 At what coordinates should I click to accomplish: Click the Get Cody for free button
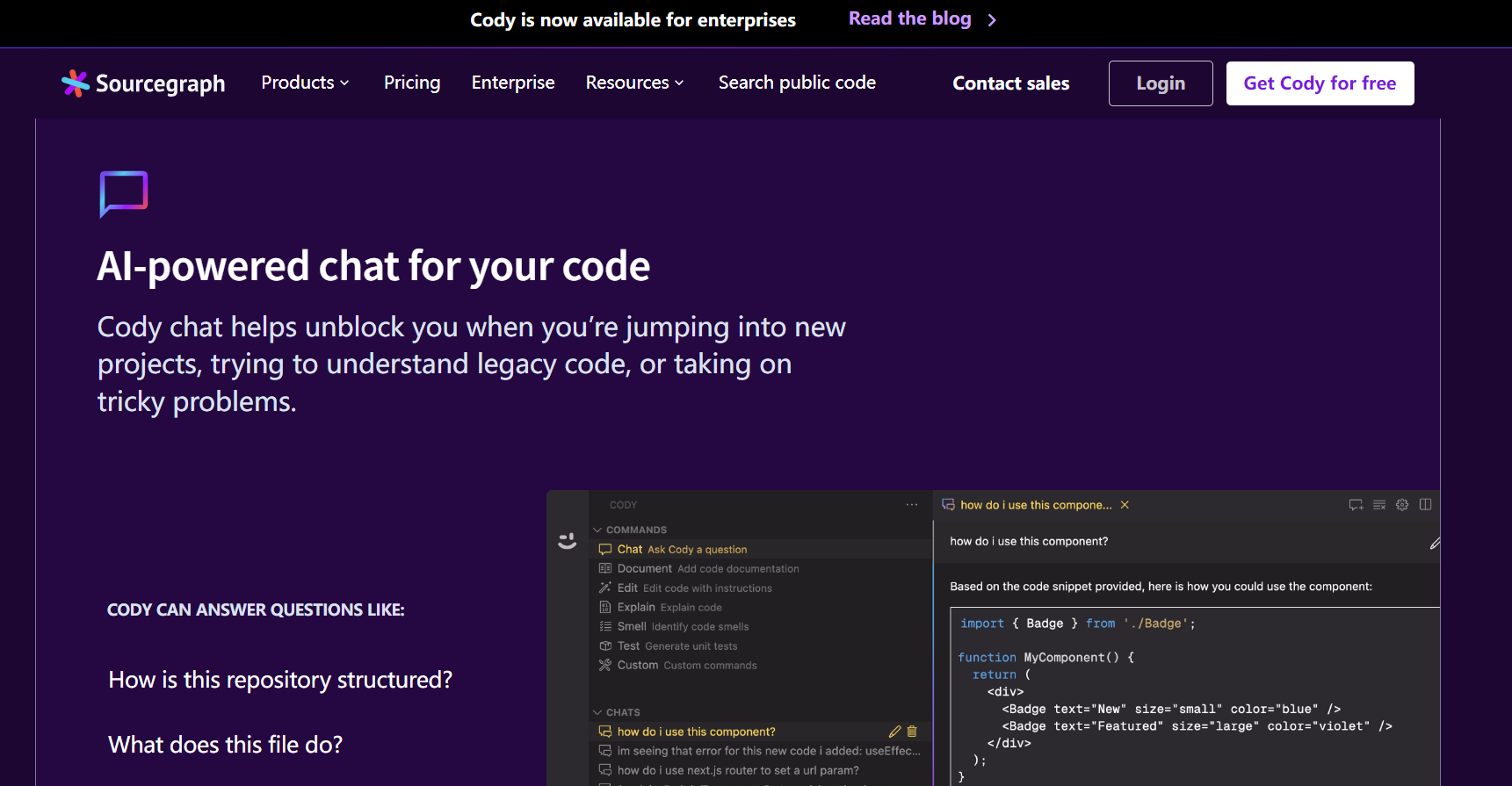(1320, 83)
